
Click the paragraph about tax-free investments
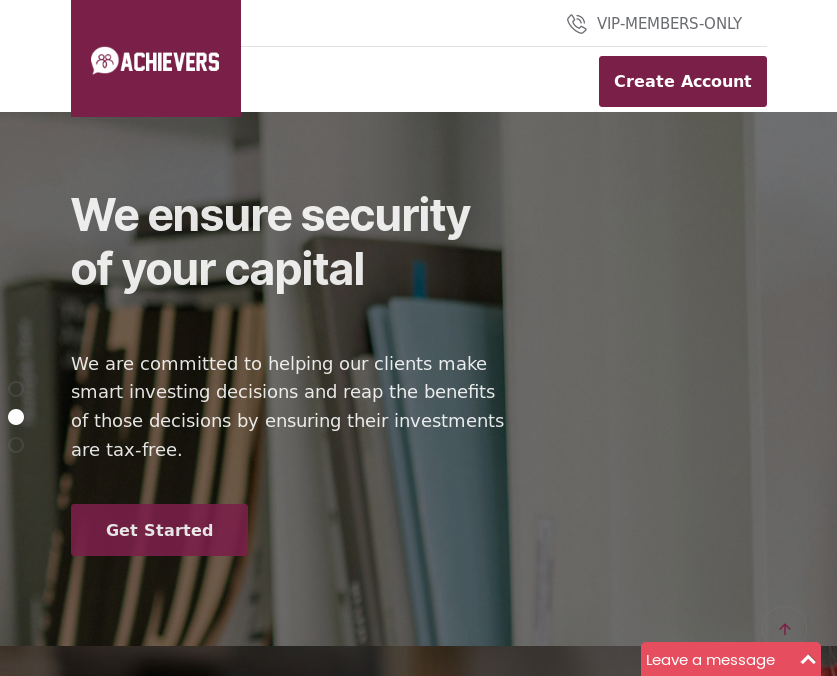point(288,406)
